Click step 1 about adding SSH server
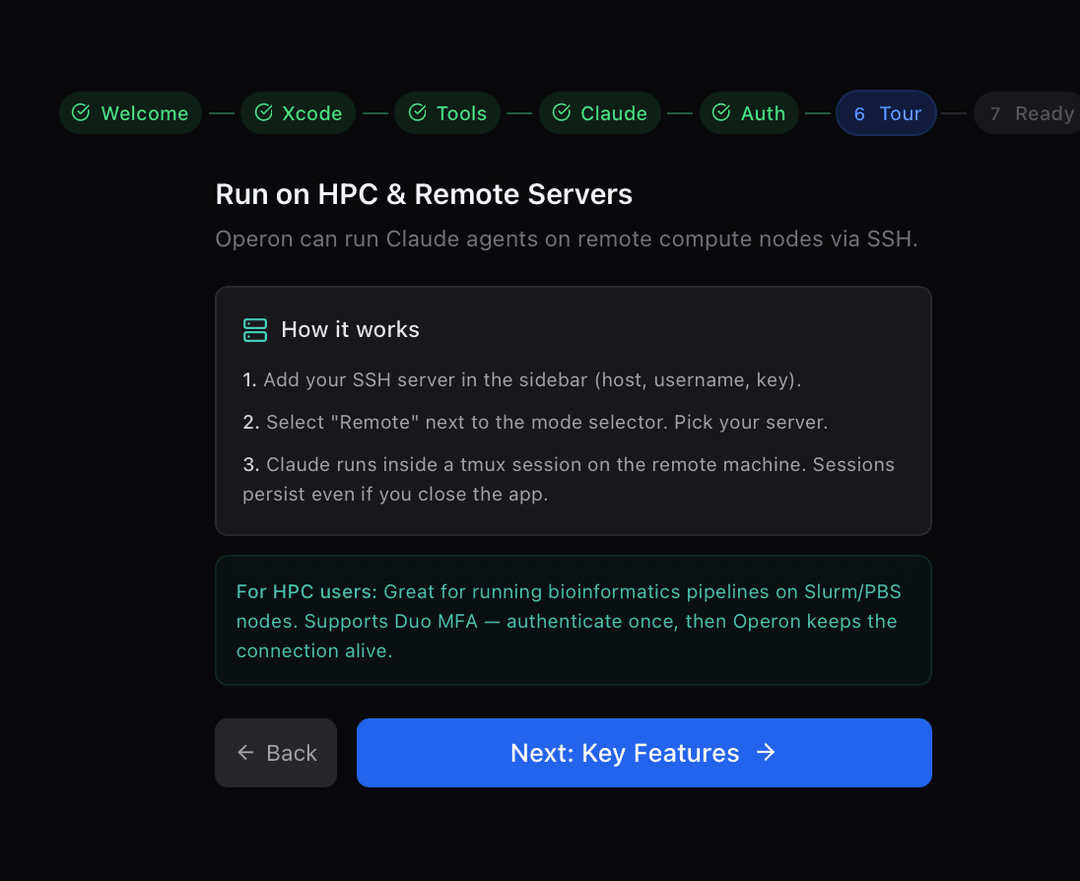The height and width of the screenshot is (881, 1080). (x=521, y=380)
